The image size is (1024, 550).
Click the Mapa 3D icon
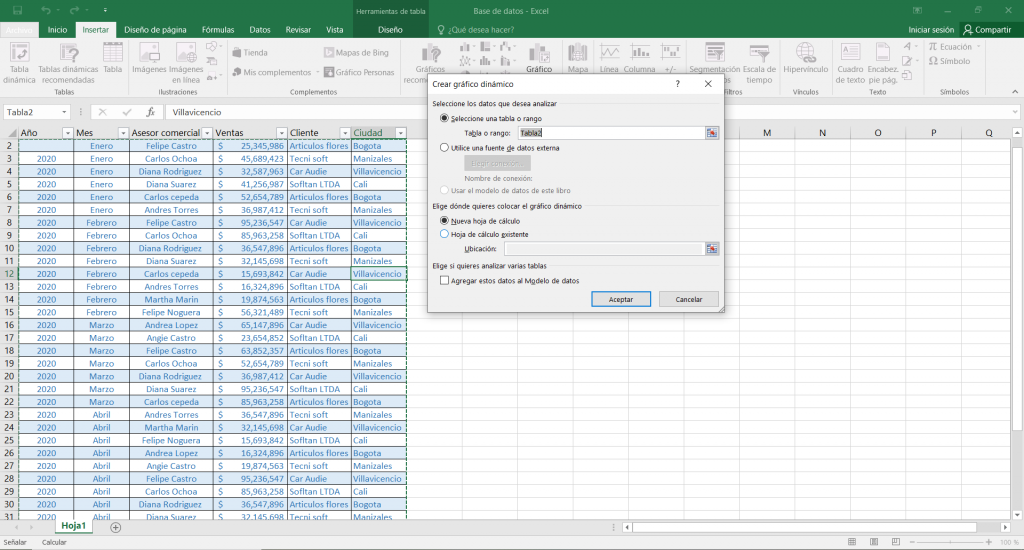pos(577,57)
